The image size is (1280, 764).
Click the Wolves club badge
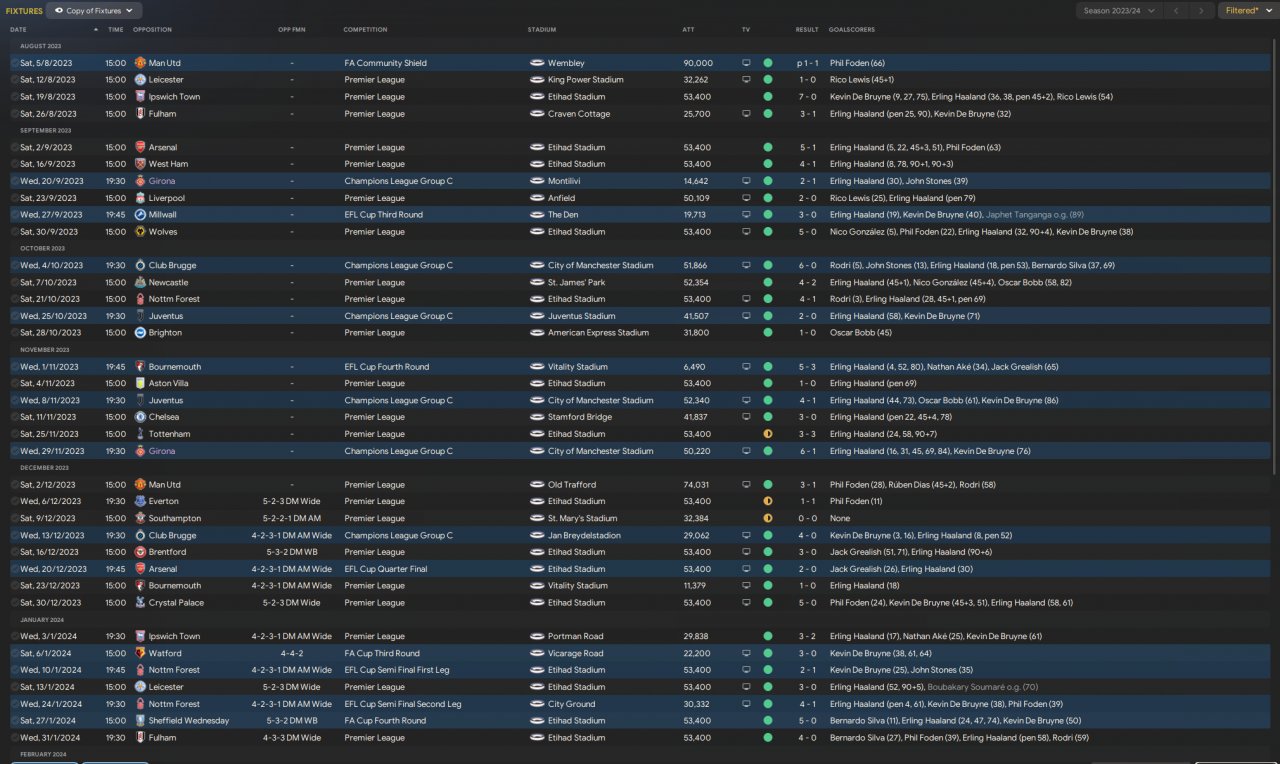(140, 232)
